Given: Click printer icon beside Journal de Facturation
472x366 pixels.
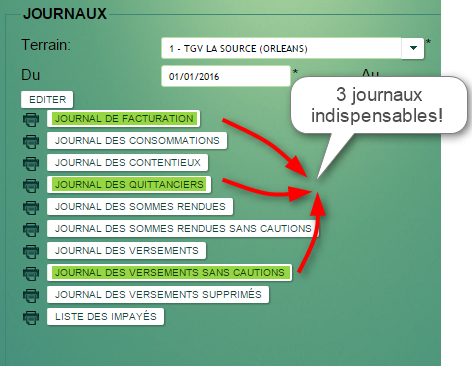Looking at the screenshot, I should (x=31, y=119).
